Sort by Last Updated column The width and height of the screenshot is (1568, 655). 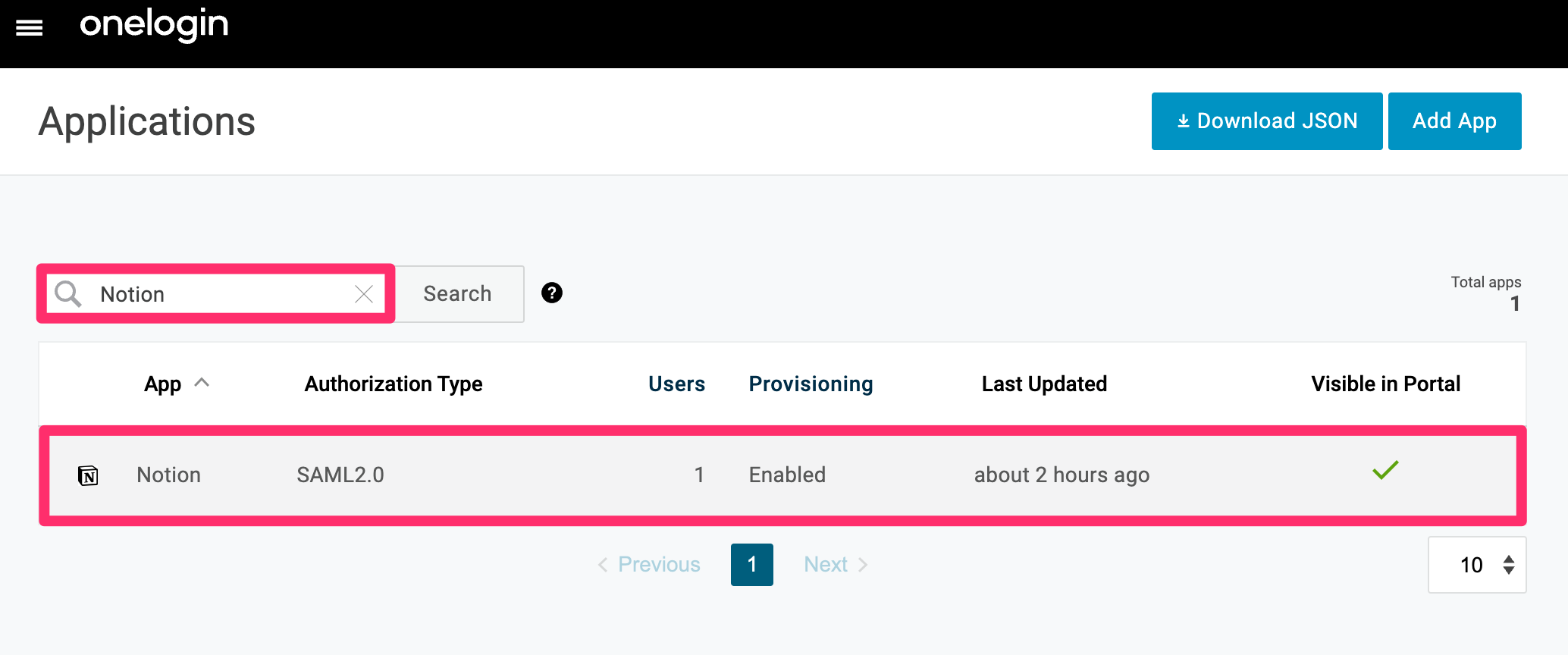tap(1044, 384)
